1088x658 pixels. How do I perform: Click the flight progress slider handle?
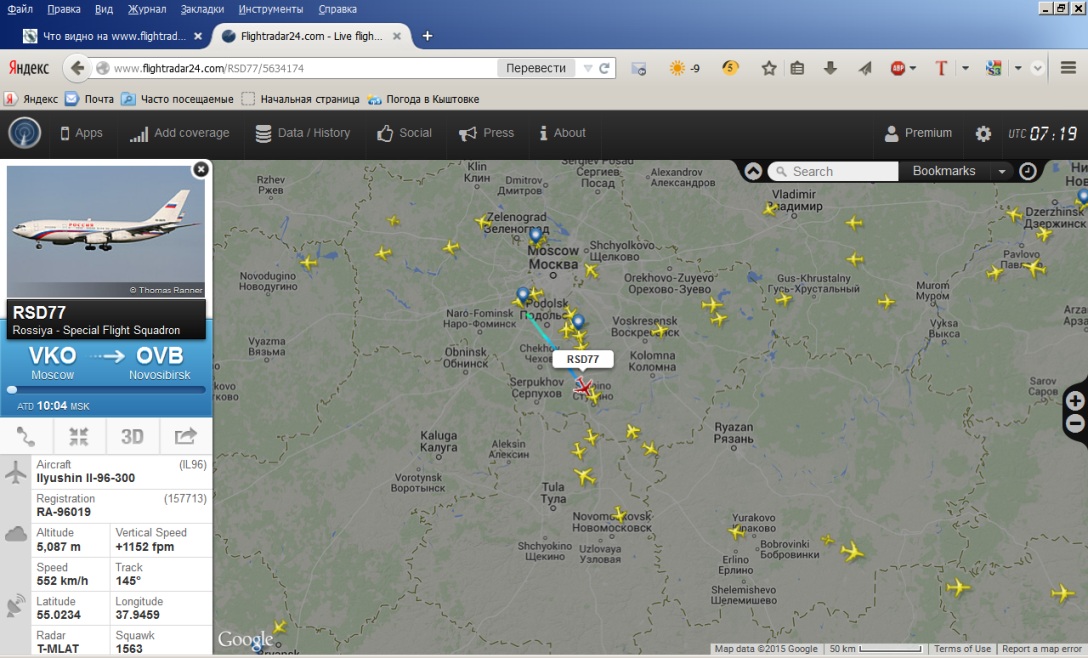pyautogui.click(x=12, y=390)
